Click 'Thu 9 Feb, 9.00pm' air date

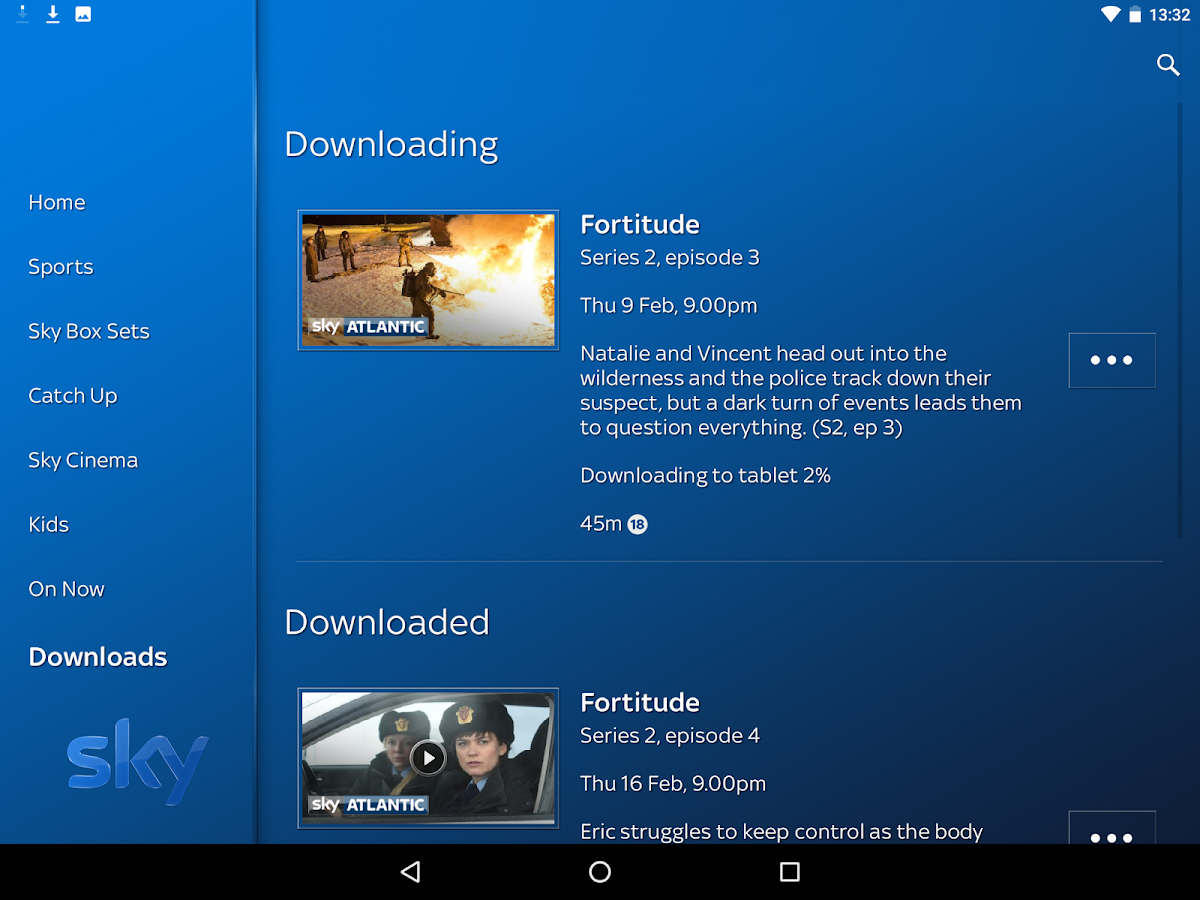(x=669, y=306)
